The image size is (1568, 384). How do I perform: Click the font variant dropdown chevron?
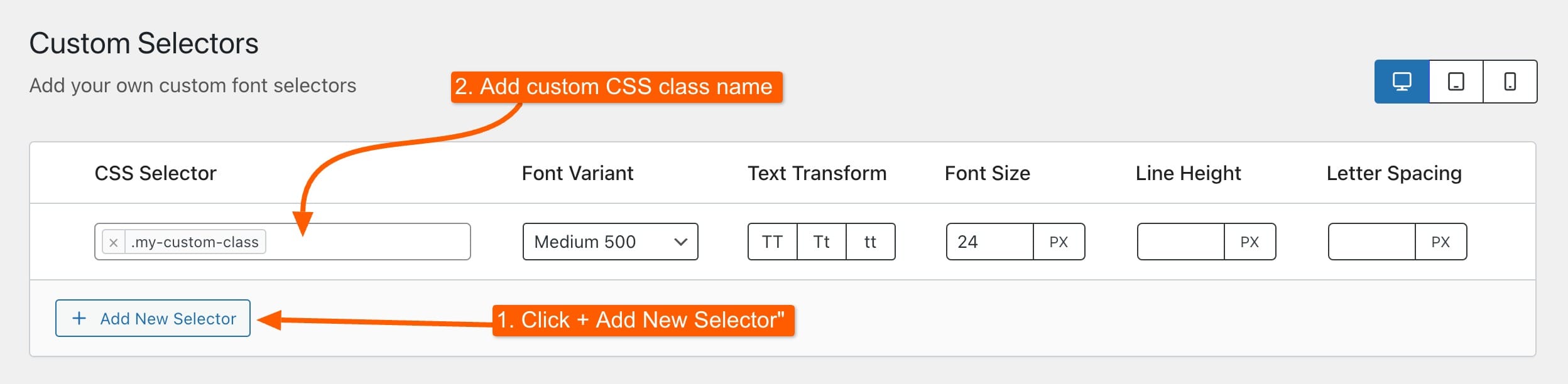click(680, 242)
